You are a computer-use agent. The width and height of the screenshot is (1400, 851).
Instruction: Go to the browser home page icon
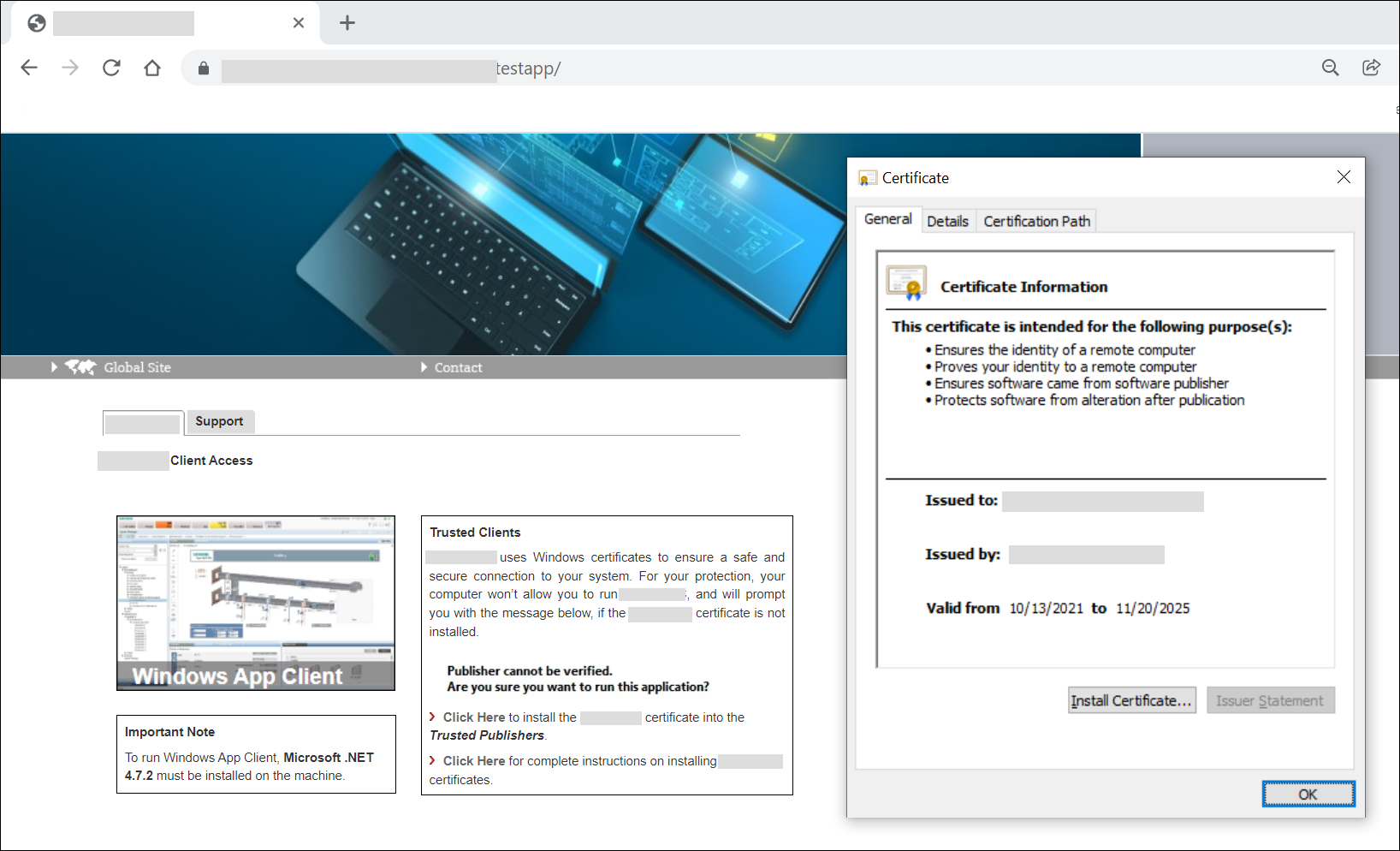pyautogui.click(x=152, y=68)
